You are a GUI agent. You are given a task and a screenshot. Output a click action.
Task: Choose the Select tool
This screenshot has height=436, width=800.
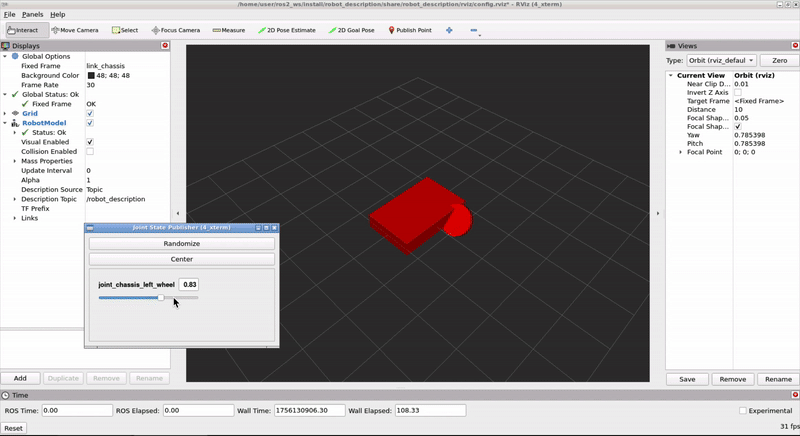coord(125,30)
